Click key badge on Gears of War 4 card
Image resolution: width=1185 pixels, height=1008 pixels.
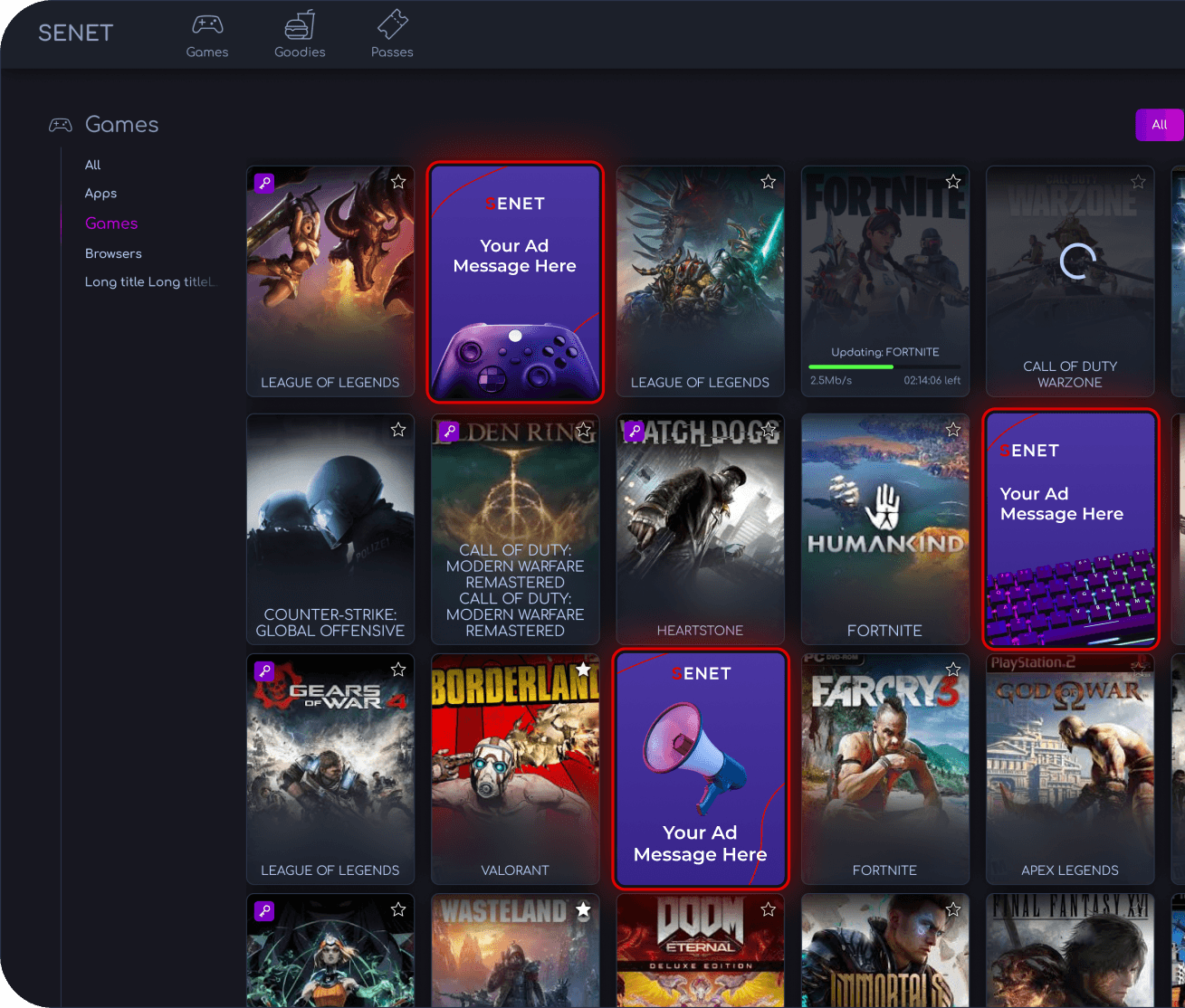[x=264, y=670]
